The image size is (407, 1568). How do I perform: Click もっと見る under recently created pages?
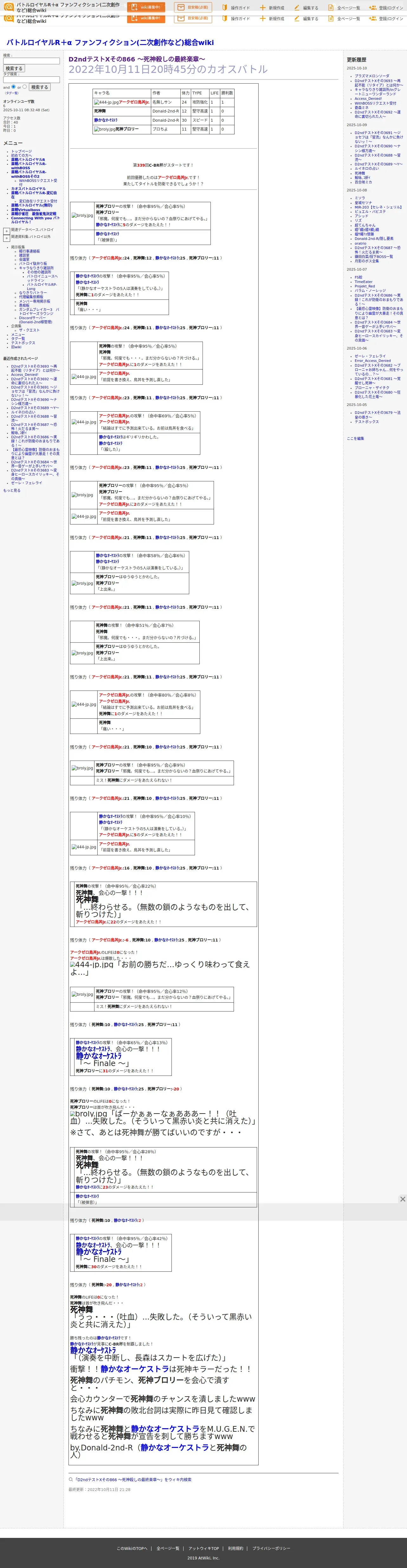12,490
